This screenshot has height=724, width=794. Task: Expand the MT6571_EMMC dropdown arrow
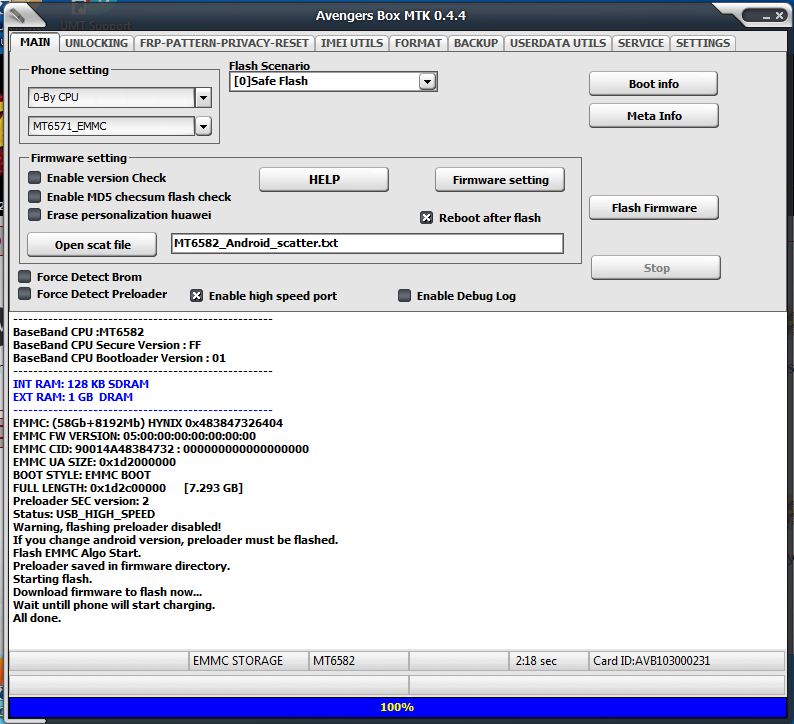tap(203, 126)
